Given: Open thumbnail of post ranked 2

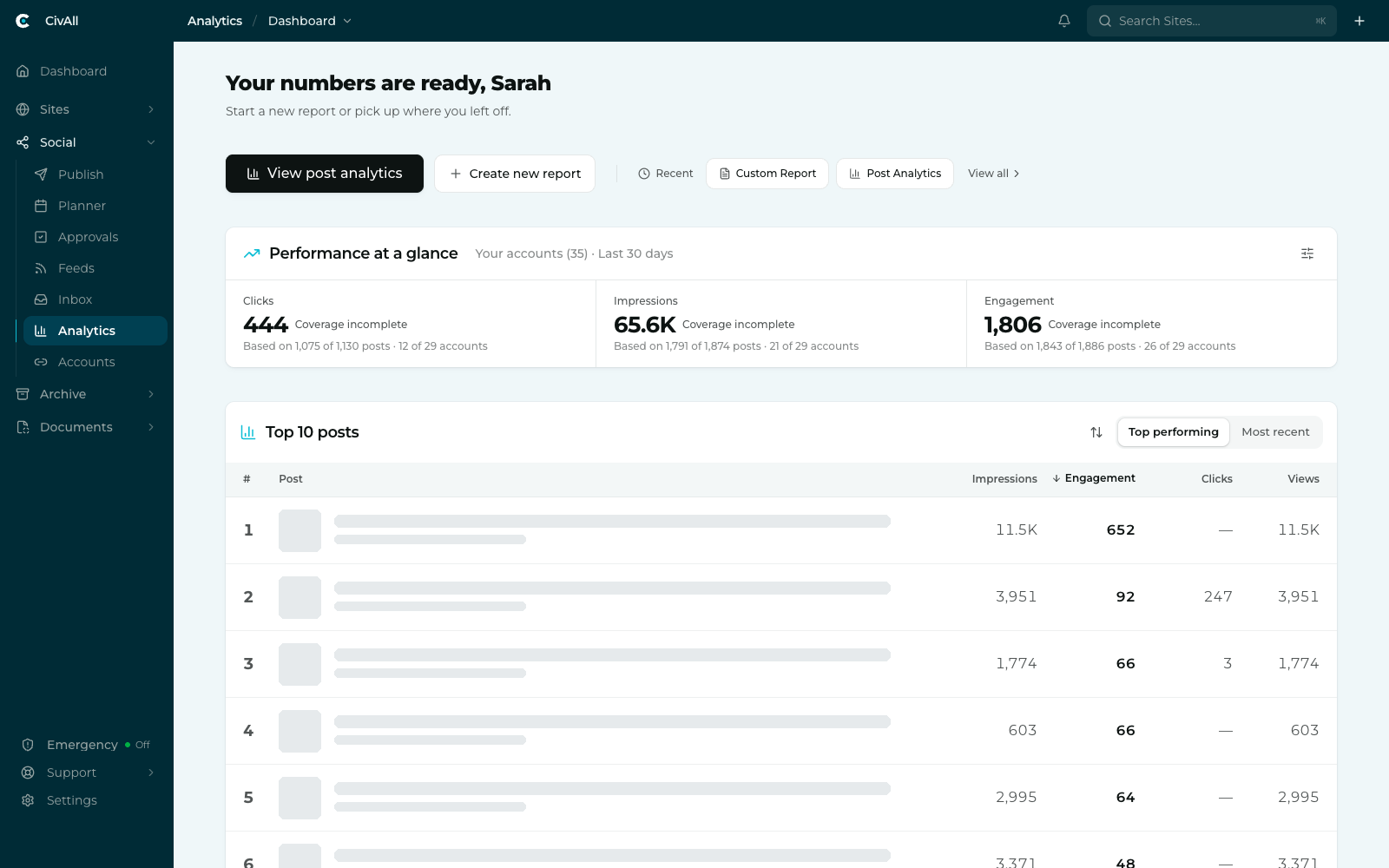Looking at the screenshot, I should click(300, 597).
